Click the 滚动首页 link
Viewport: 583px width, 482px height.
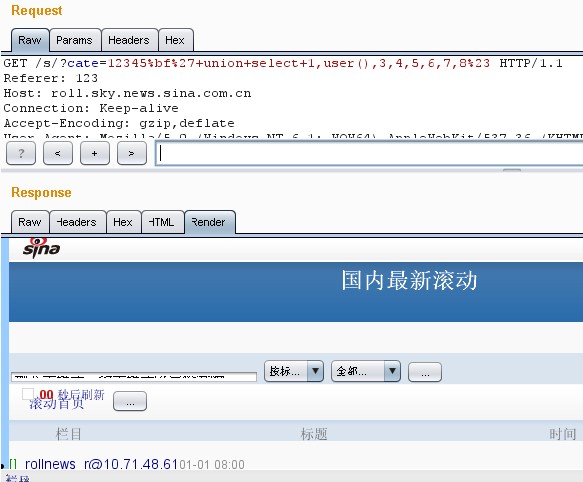(x=57, y=404)
